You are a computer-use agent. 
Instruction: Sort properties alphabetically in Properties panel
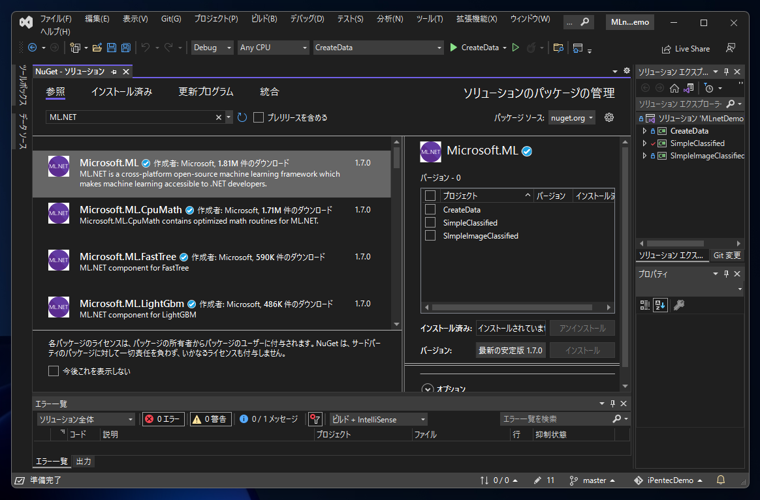point(660,305)
